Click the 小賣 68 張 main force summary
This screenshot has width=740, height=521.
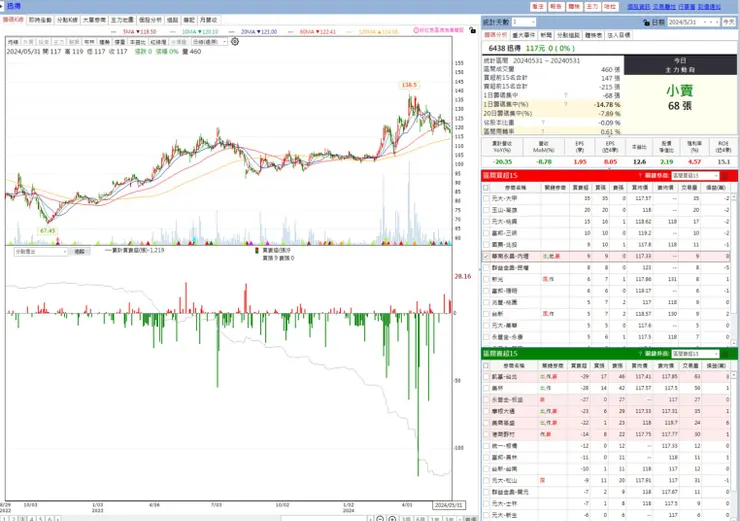coord(680,98)
